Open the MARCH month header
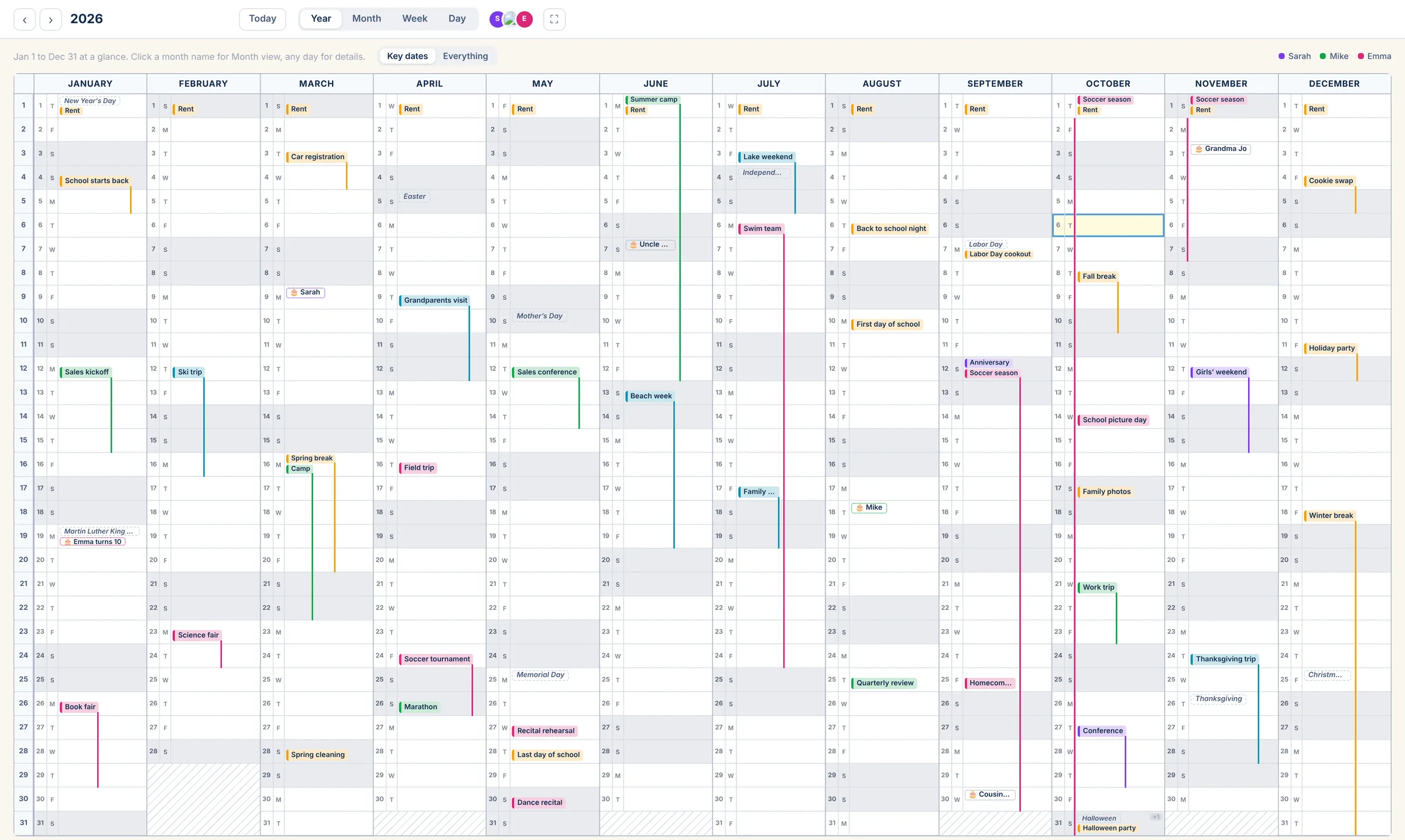Viewport: 1405px width, 840px height. coord(317,84)
